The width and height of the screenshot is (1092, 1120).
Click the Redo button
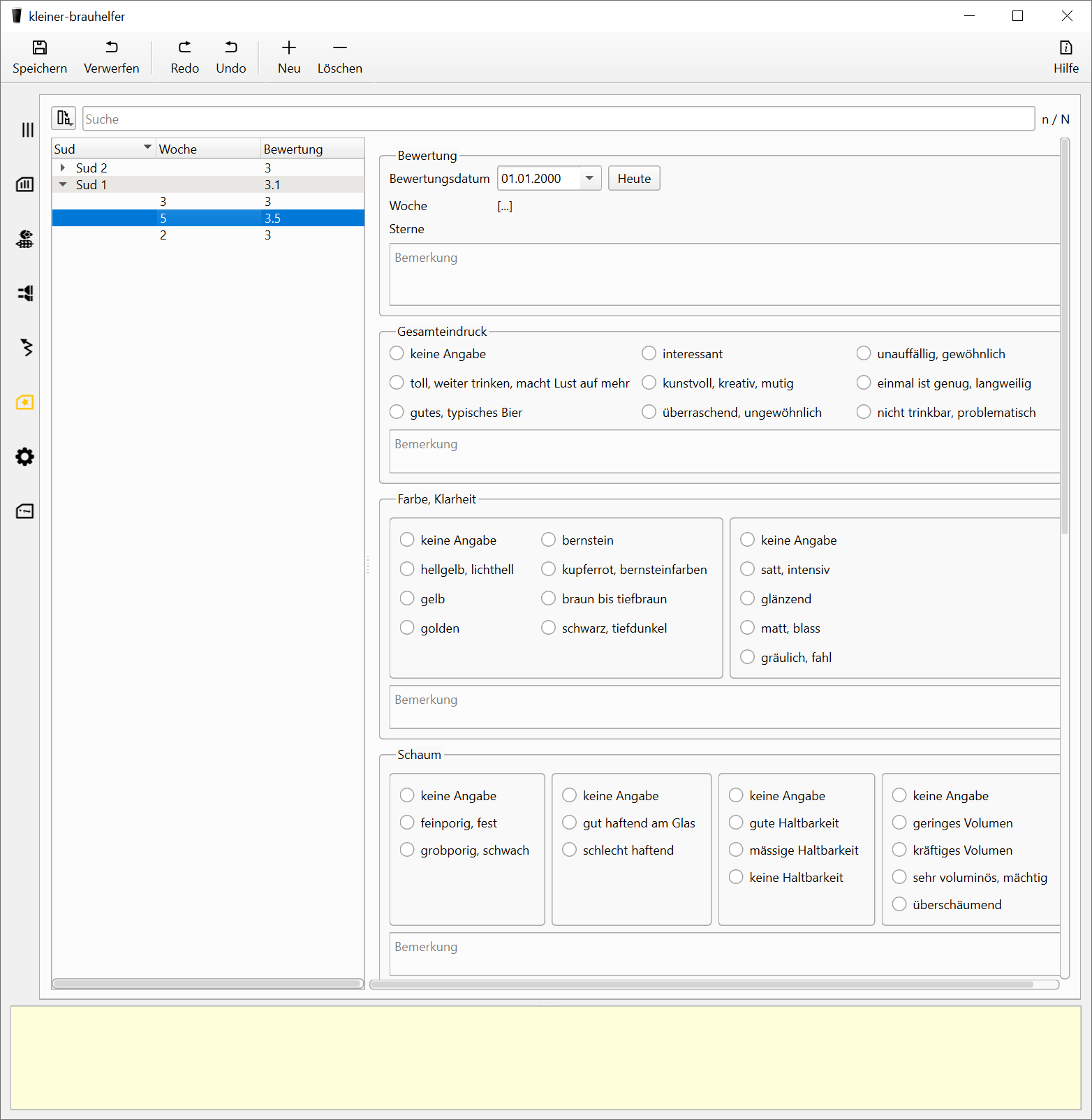point(184,57)
